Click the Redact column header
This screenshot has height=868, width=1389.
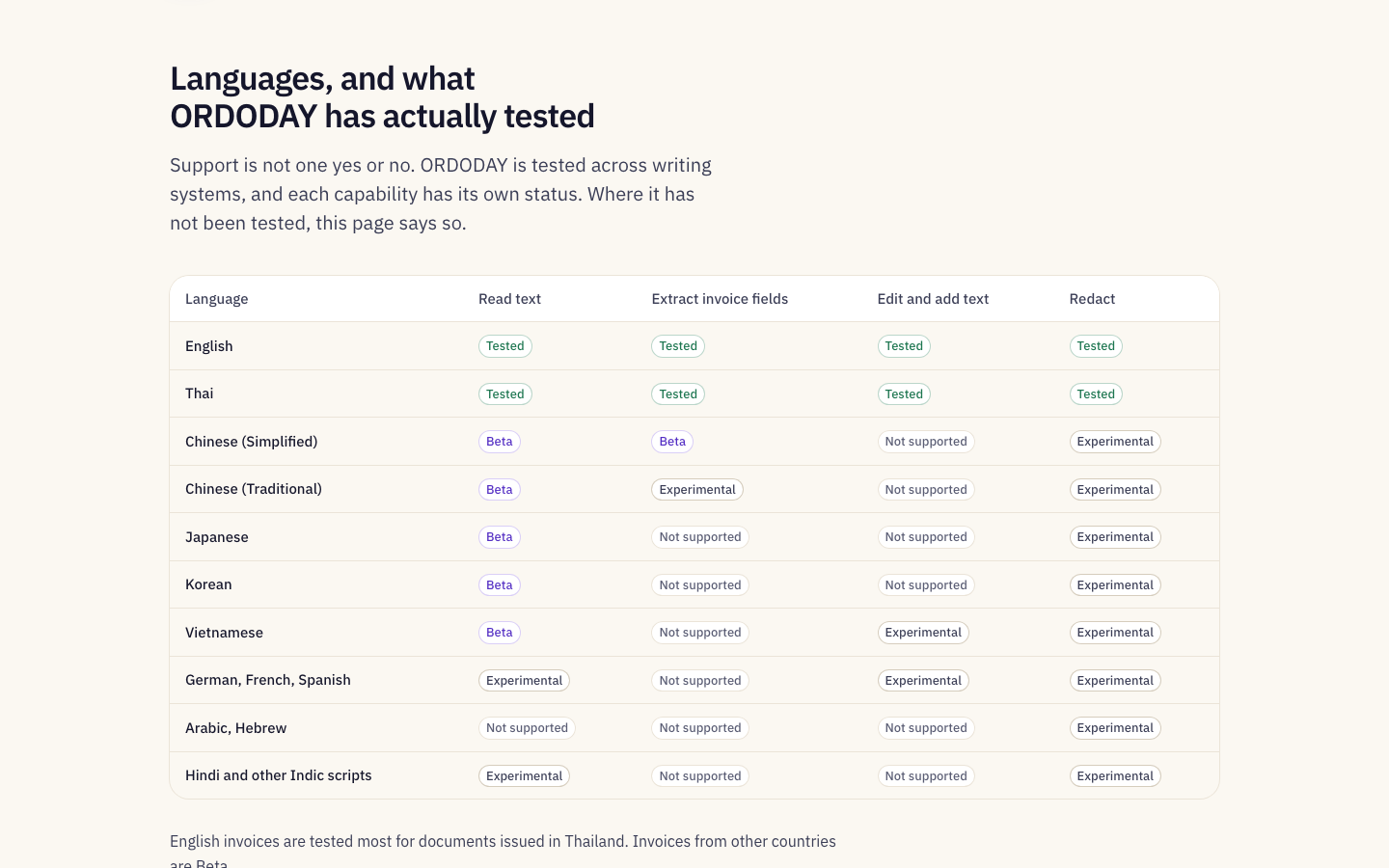pyautogui.click(x=1092, y=299)
